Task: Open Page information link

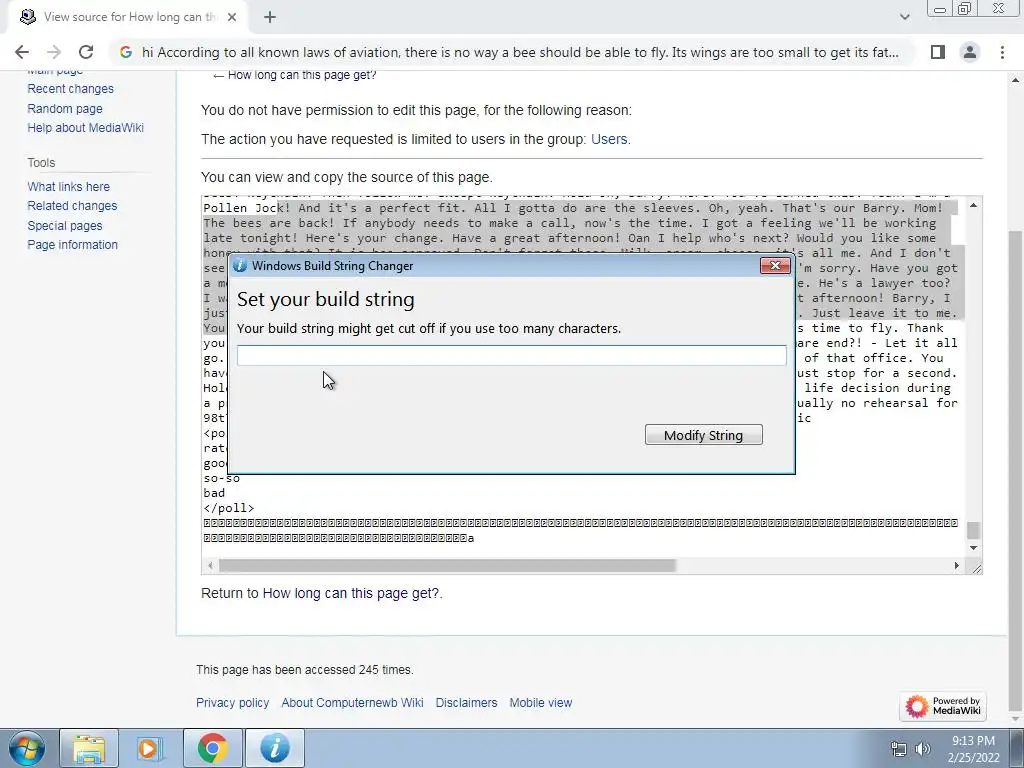Action: click(72, 245)
